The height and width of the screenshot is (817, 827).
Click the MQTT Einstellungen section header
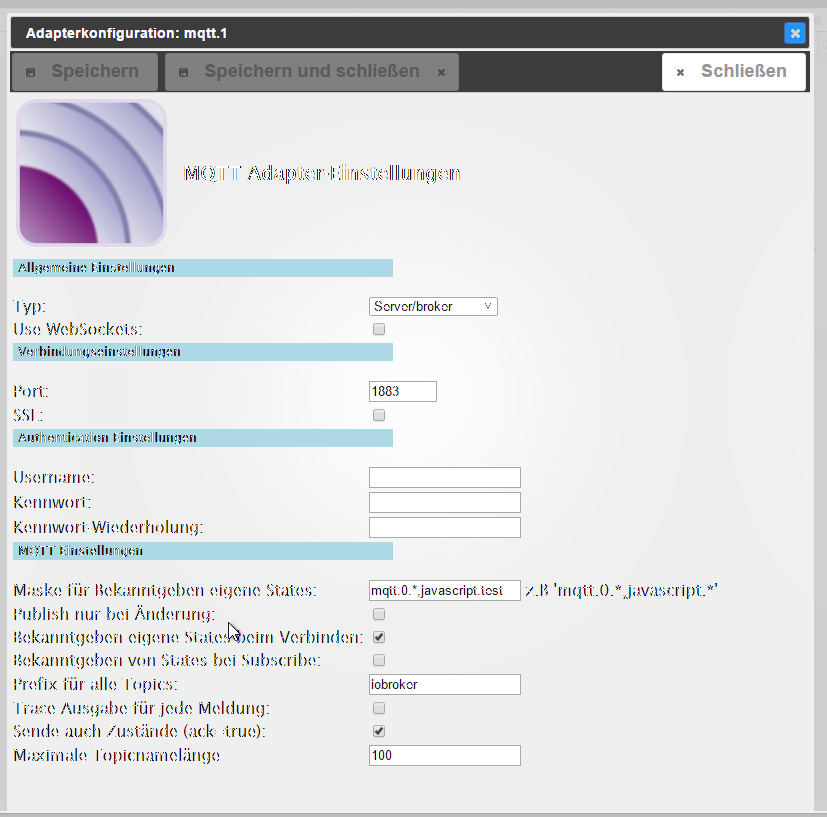click(x=203, y=551)
